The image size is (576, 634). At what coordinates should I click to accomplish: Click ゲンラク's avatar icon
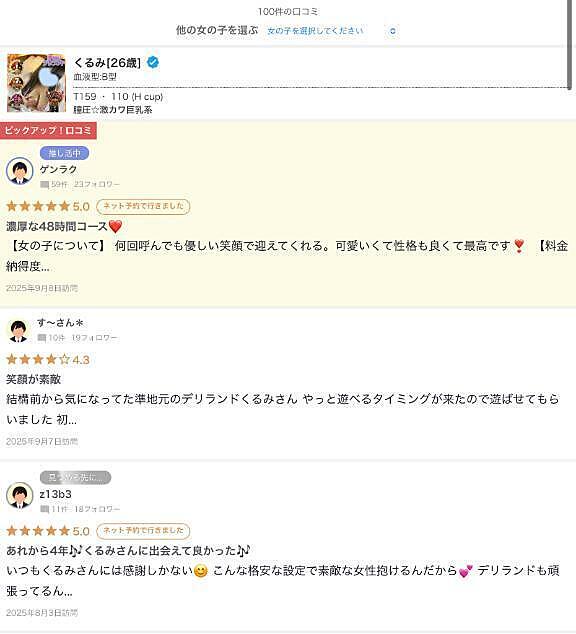pos(19,171)
